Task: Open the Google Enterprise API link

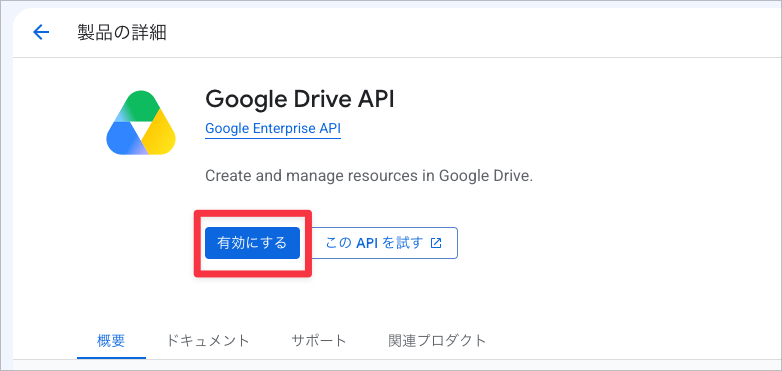Action: (273, 129)
